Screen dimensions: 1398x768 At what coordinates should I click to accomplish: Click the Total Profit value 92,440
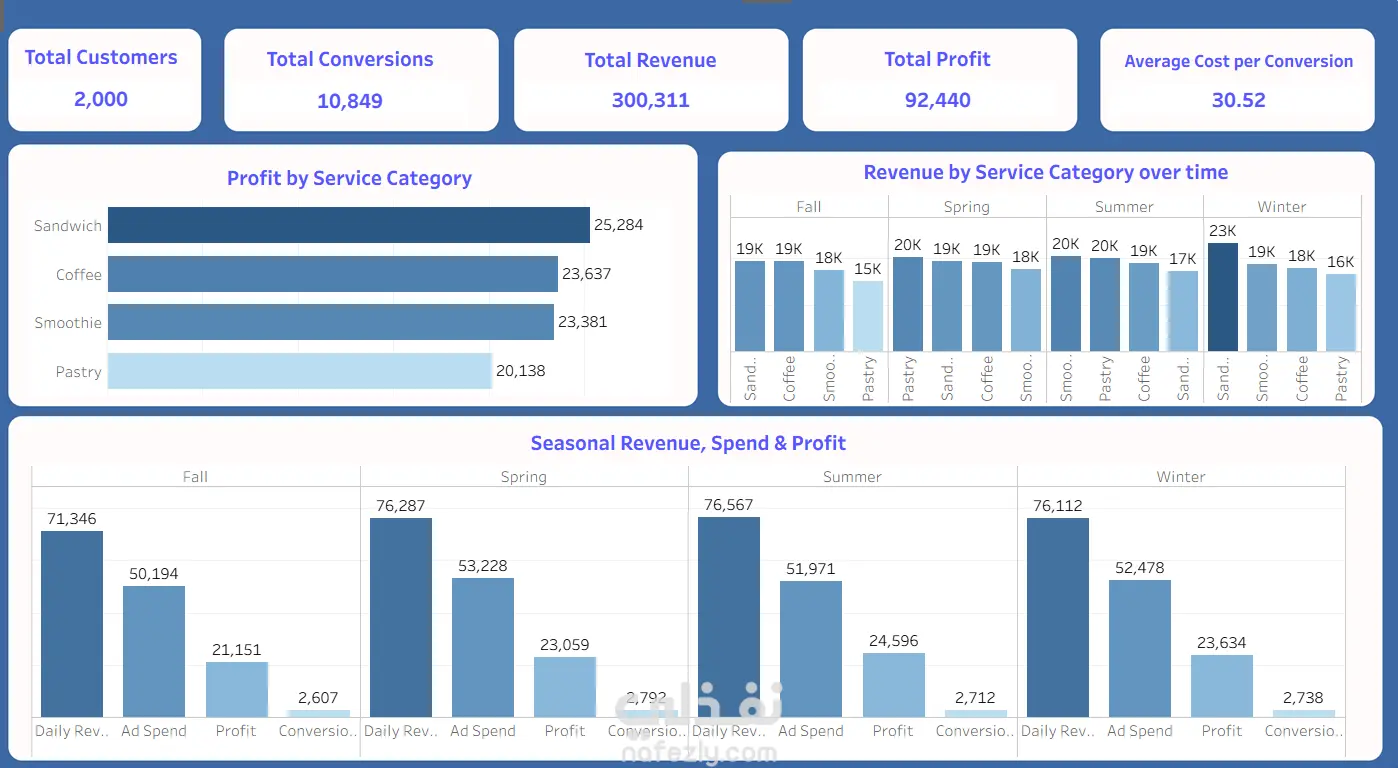pos(937,100)
